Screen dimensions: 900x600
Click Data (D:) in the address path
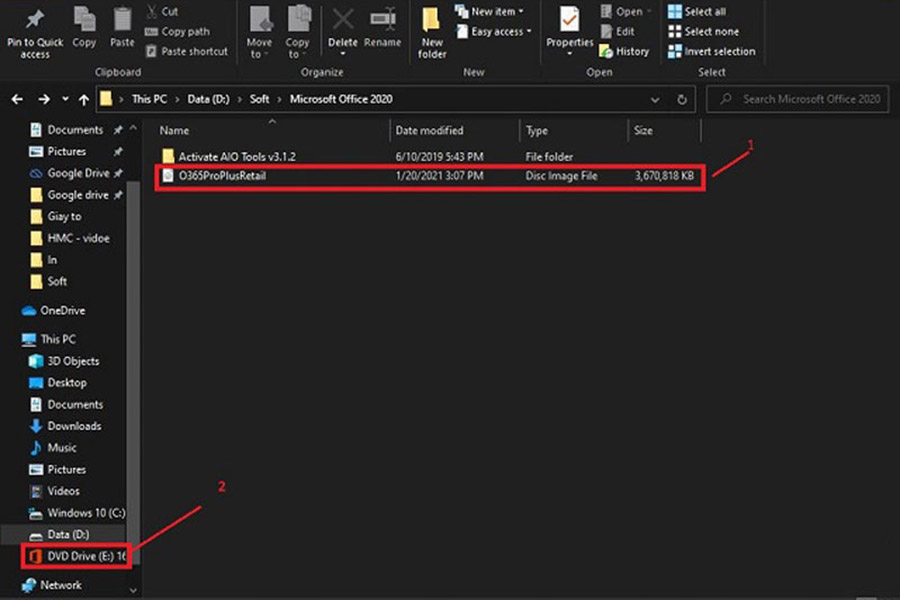click(x=208, y=99)
